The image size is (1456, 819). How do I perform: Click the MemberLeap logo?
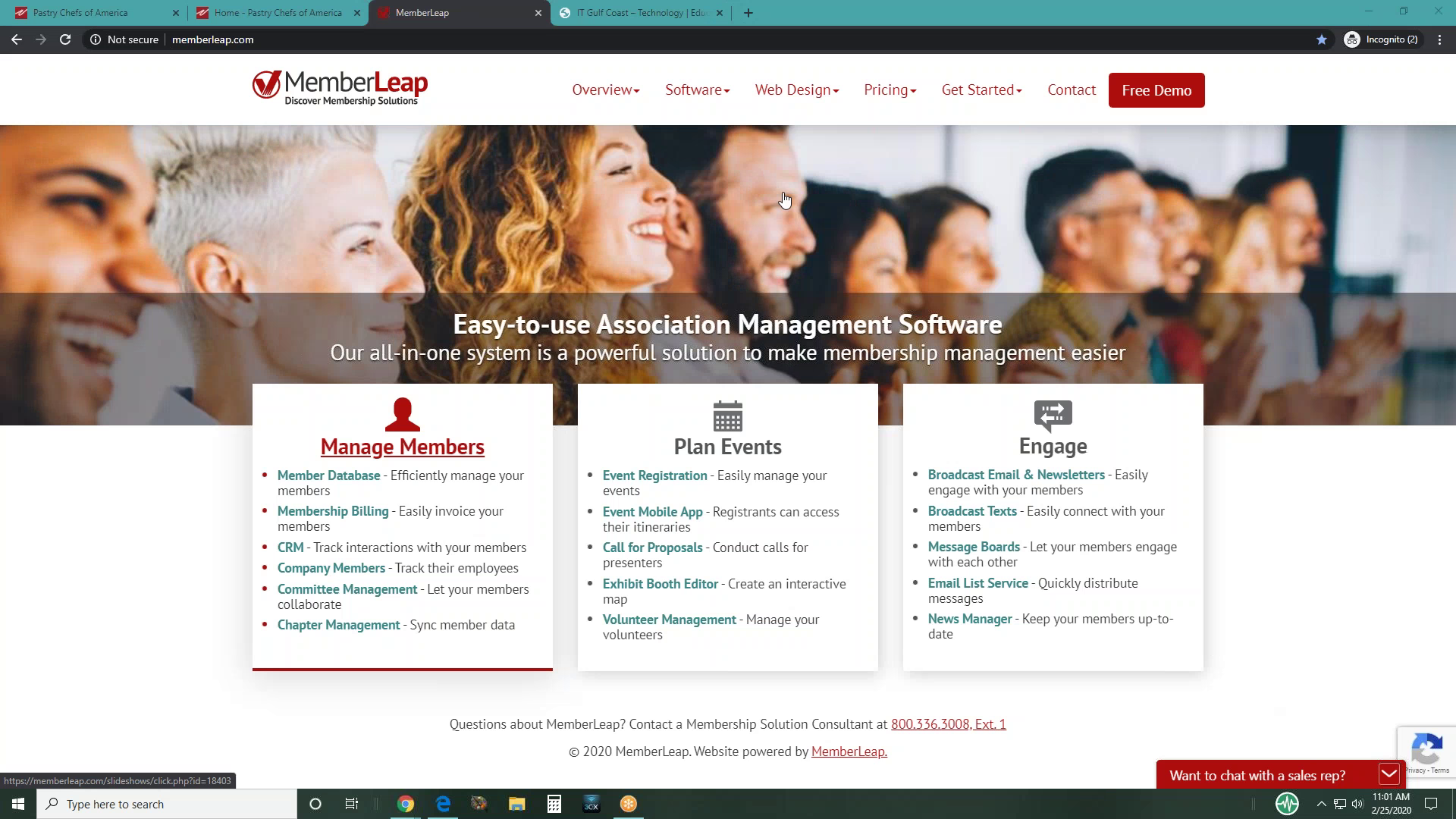tap(340, 89)
